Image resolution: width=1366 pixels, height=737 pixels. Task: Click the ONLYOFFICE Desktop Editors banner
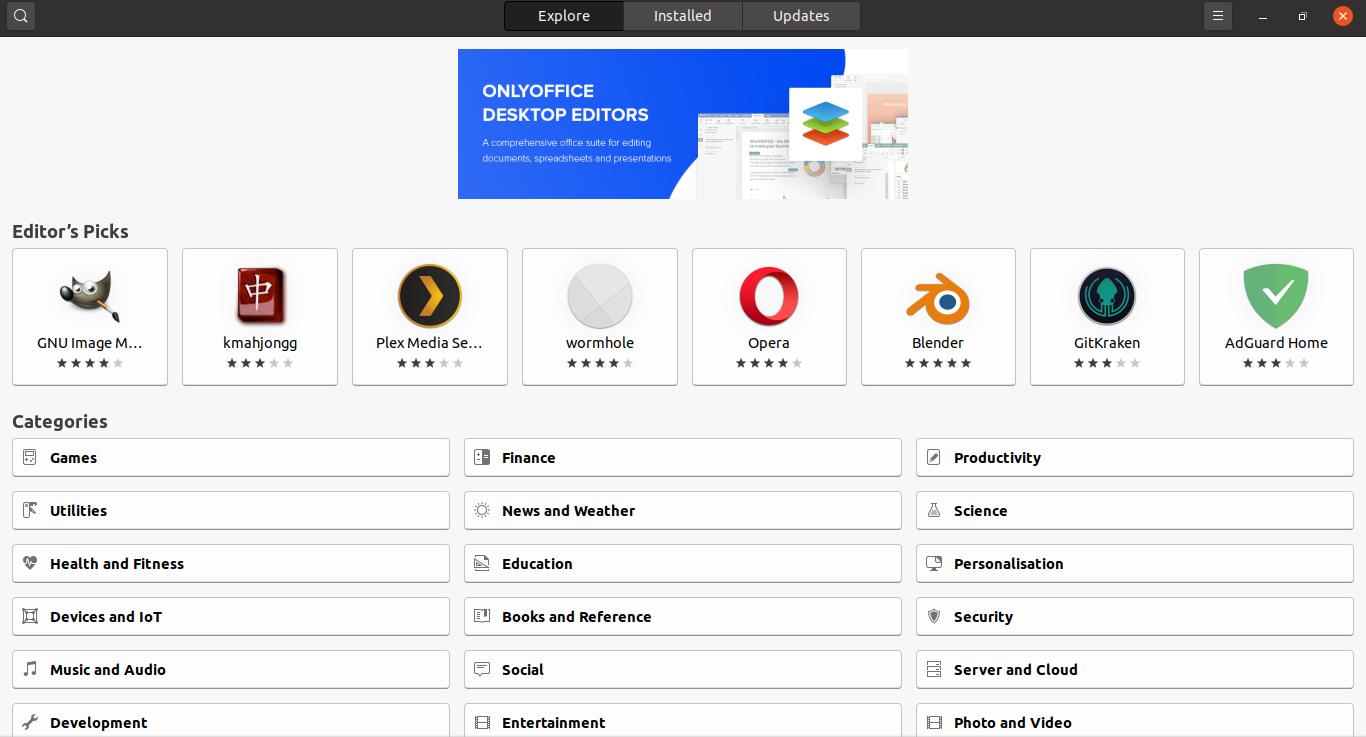coord(682,124)
